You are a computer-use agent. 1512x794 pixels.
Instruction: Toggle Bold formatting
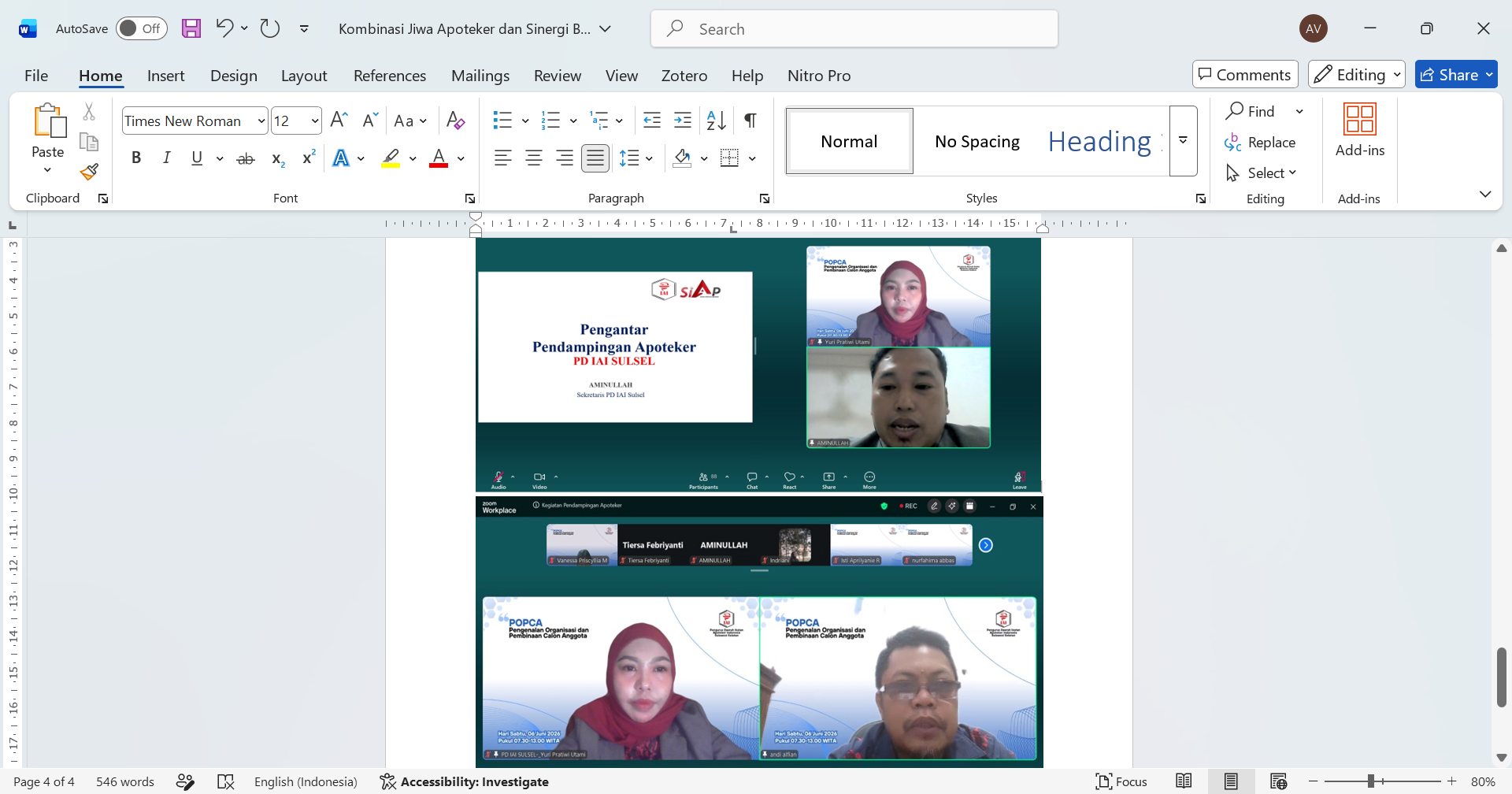136,158
